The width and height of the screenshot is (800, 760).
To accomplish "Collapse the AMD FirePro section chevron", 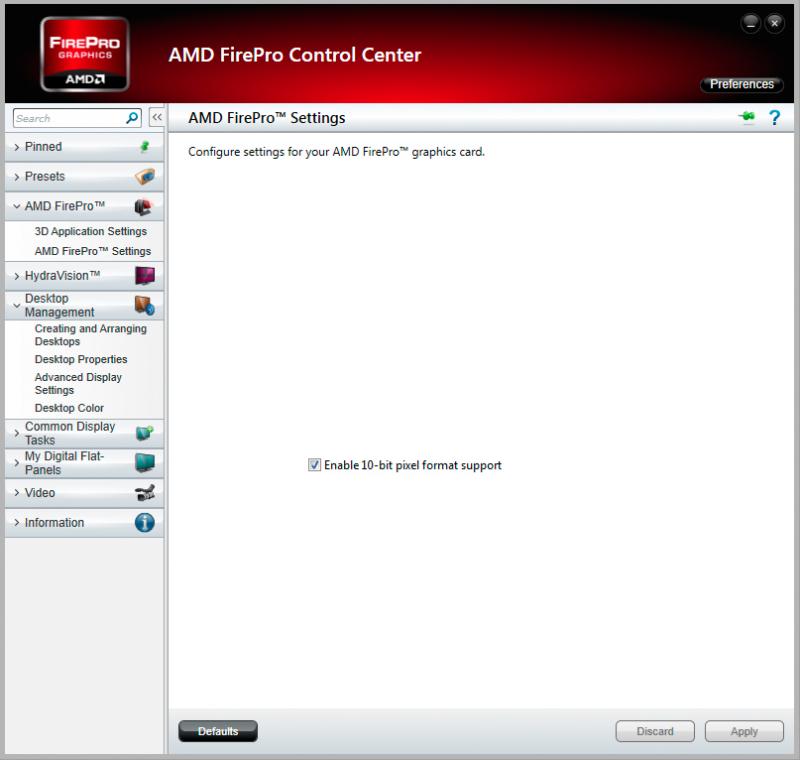I will point(17,207).
